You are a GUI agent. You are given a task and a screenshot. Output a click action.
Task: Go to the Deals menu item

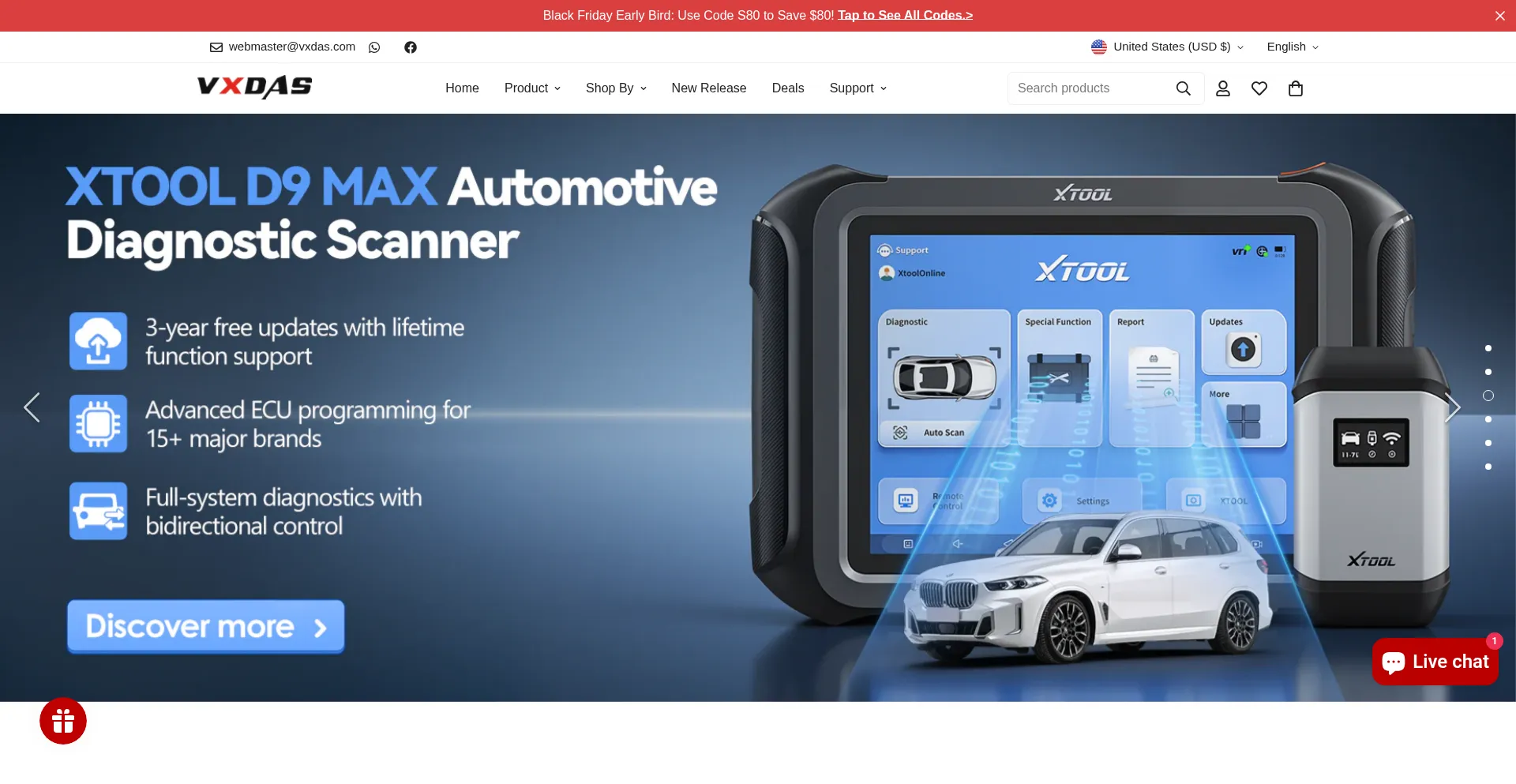[x=787, y=88]
